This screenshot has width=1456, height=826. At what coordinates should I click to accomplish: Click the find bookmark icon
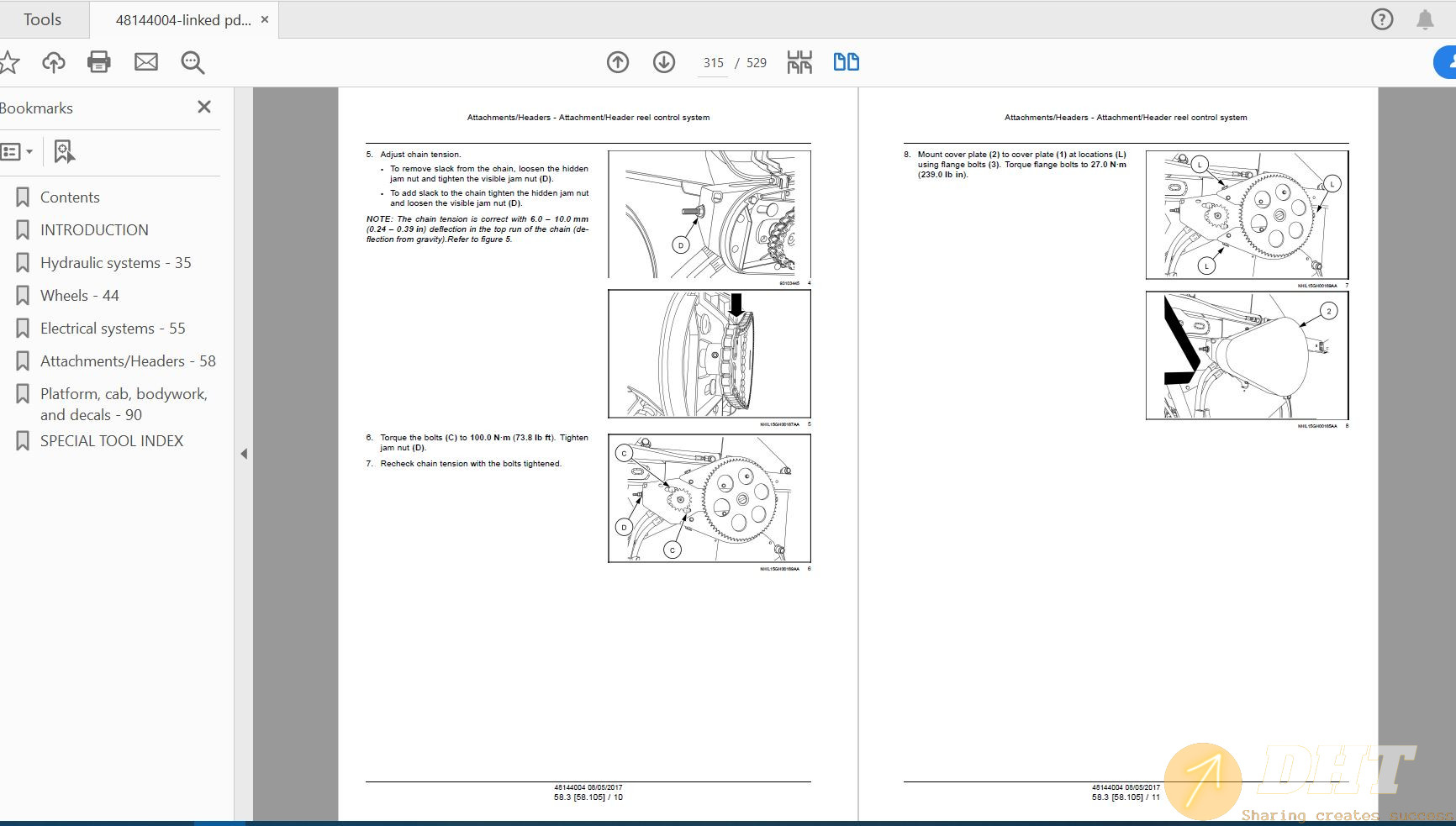tap(64, 152)
